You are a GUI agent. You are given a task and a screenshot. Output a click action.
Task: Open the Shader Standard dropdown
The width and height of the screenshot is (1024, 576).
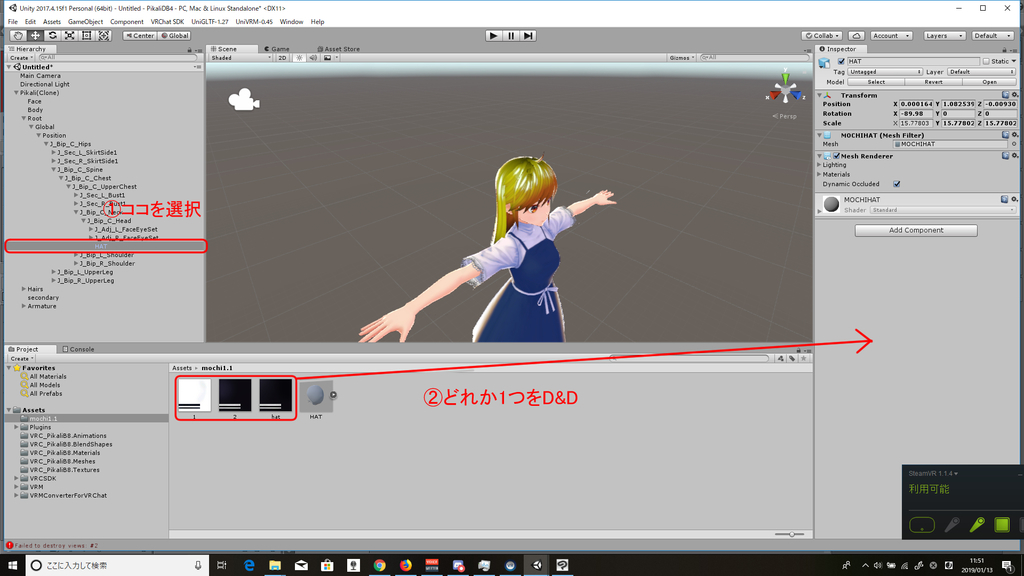click(x=944, y=210)
